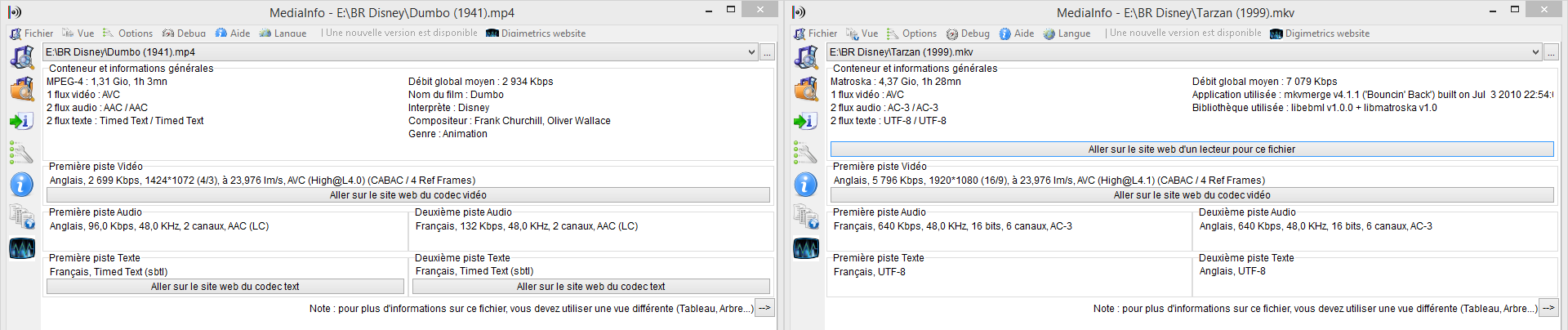This screenshot has width=1568, height=330.
Task: Click the view switch pages icon in Dumbo window
Action: pyautogui.click(x=22, y=216)
